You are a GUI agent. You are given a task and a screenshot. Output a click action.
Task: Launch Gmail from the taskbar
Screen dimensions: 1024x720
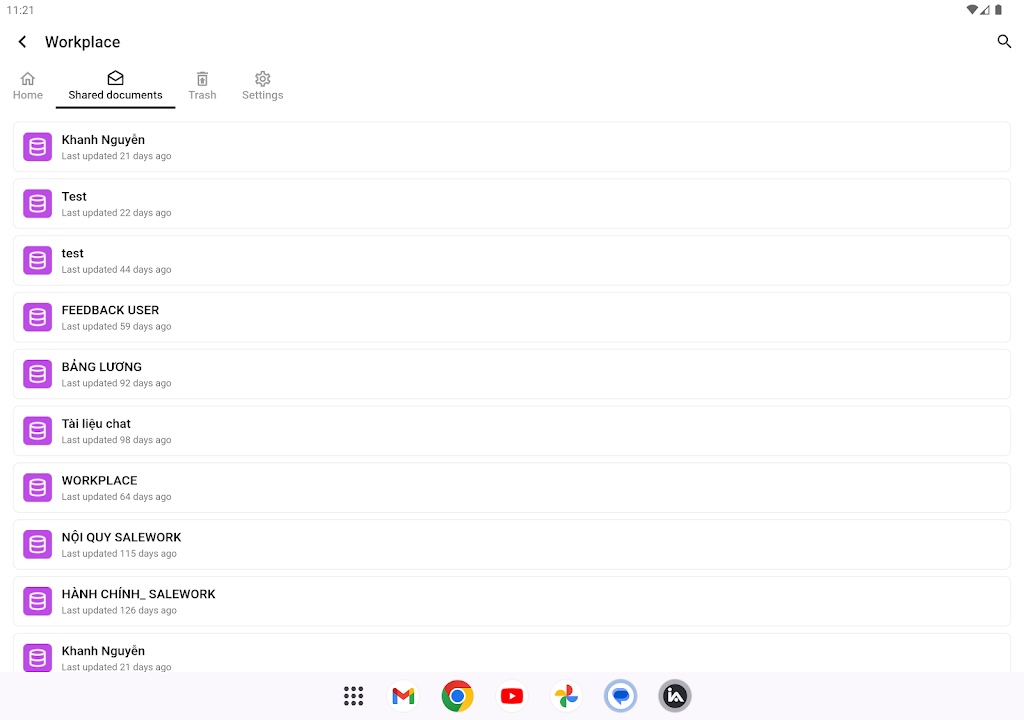404,696
